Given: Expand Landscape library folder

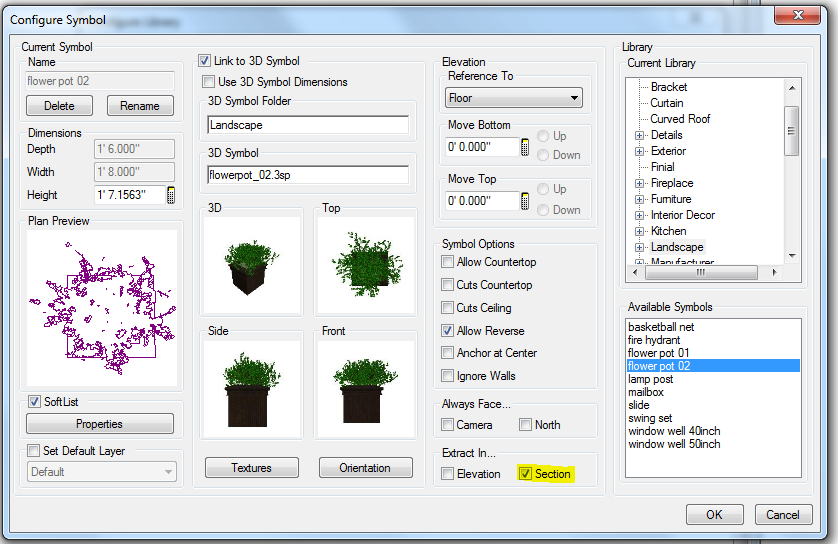Looking at the screenshot, I should tap(639, 247).
